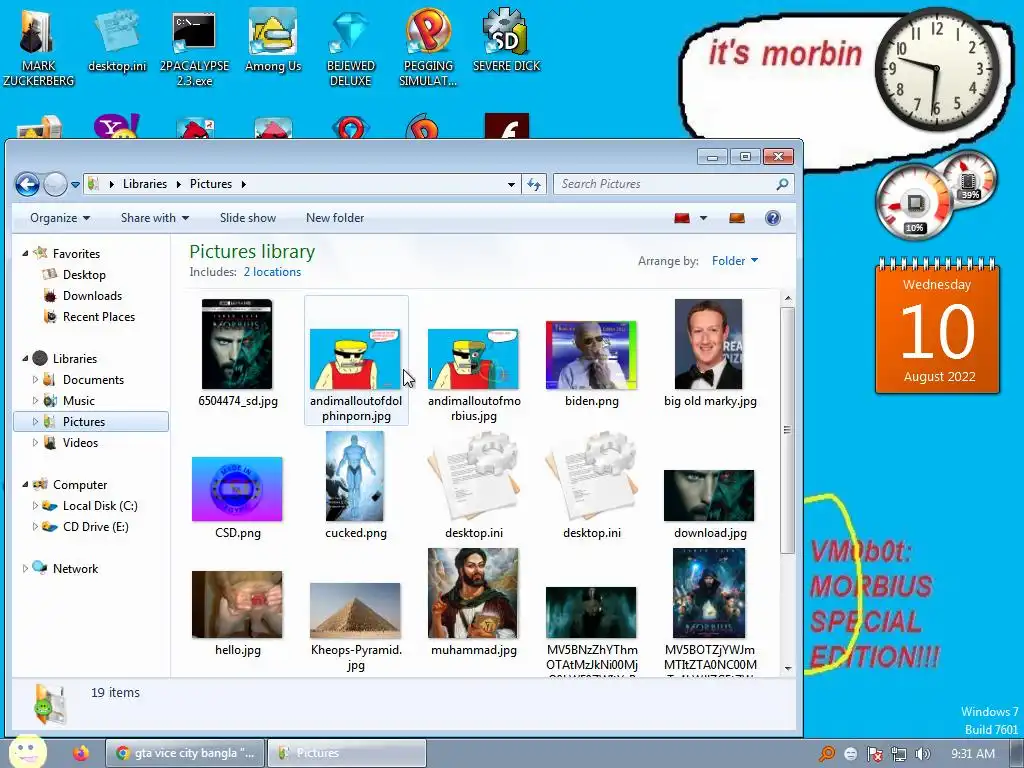
Task: Click the Search Pictures field
Action: point(673,184)
